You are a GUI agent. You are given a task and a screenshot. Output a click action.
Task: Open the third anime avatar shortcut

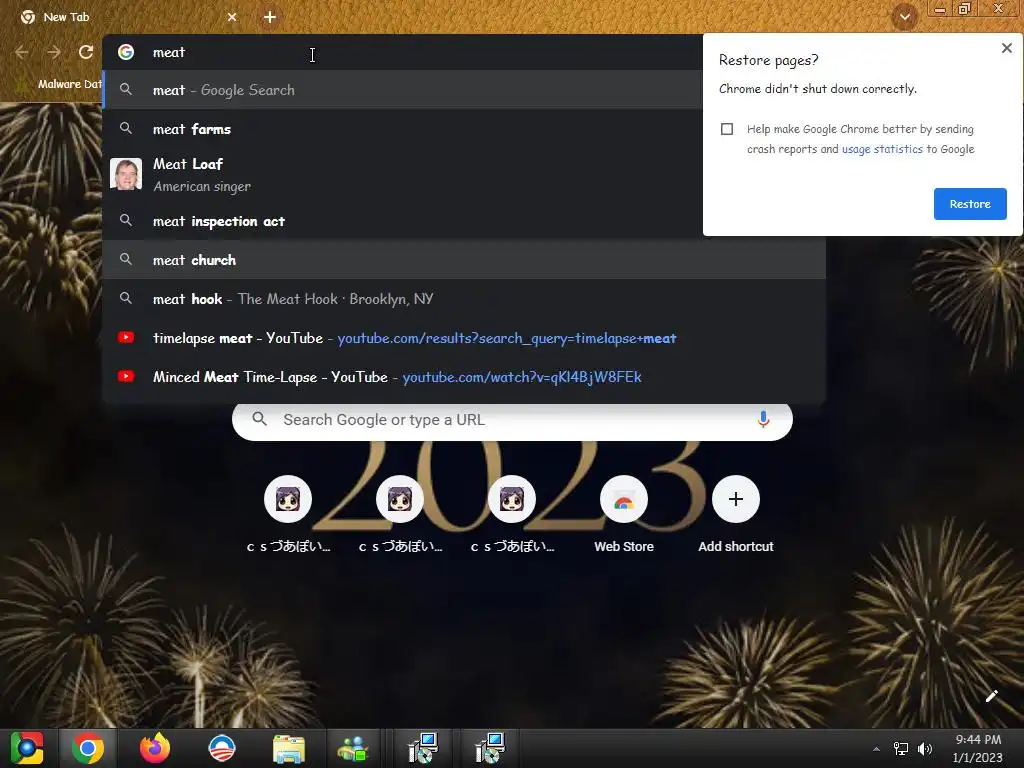click(512, 500)
